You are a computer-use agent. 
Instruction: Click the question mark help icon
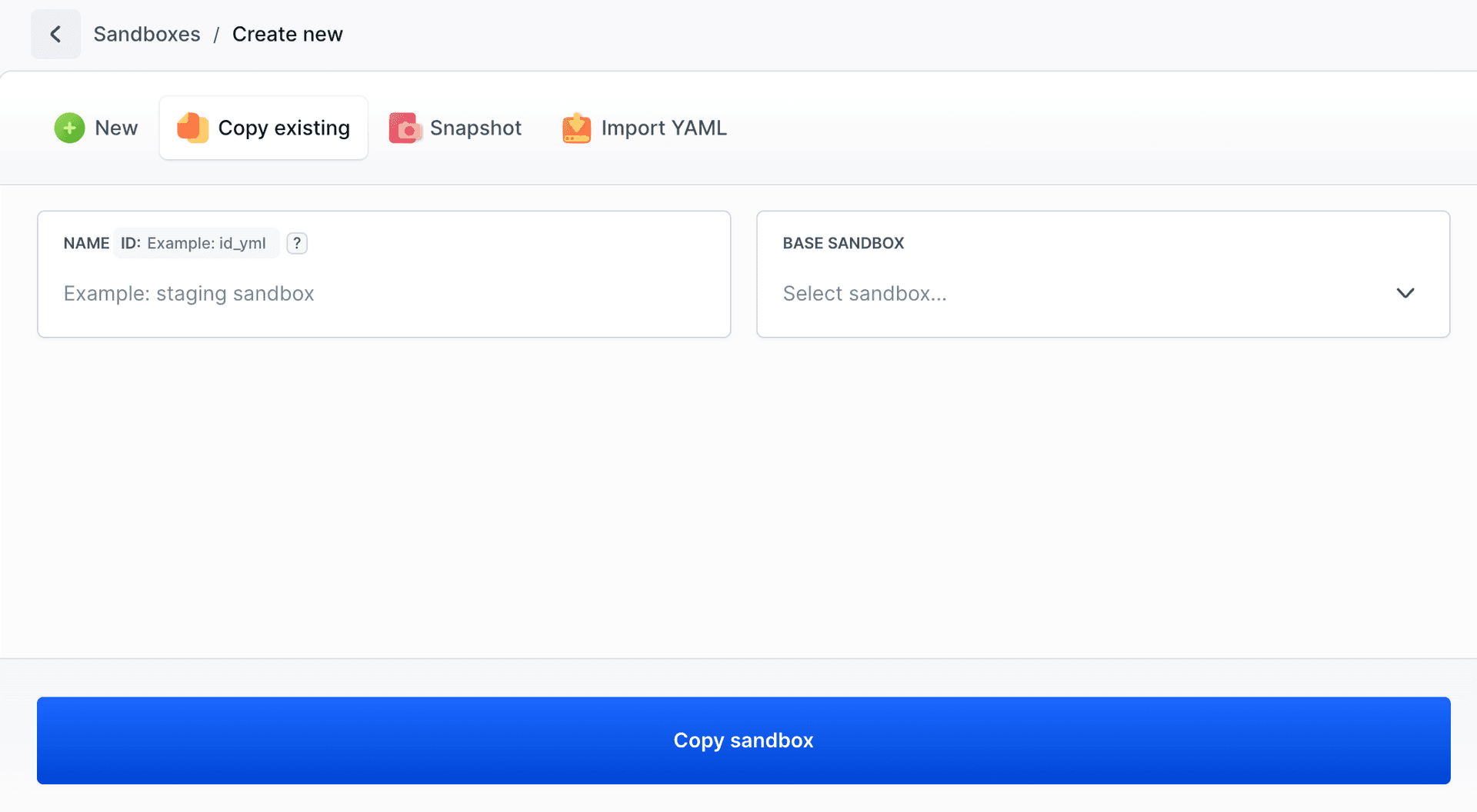coord(297,243)
